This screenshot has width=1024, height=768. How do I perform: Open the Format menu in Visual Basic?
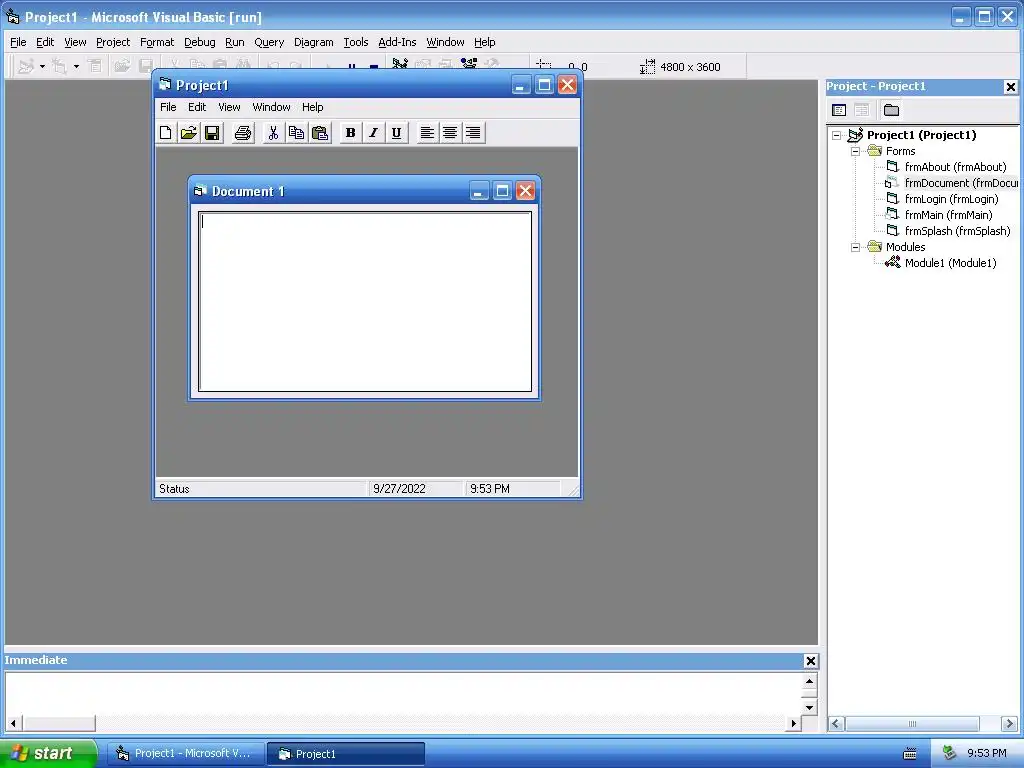(x=157, y=42)
